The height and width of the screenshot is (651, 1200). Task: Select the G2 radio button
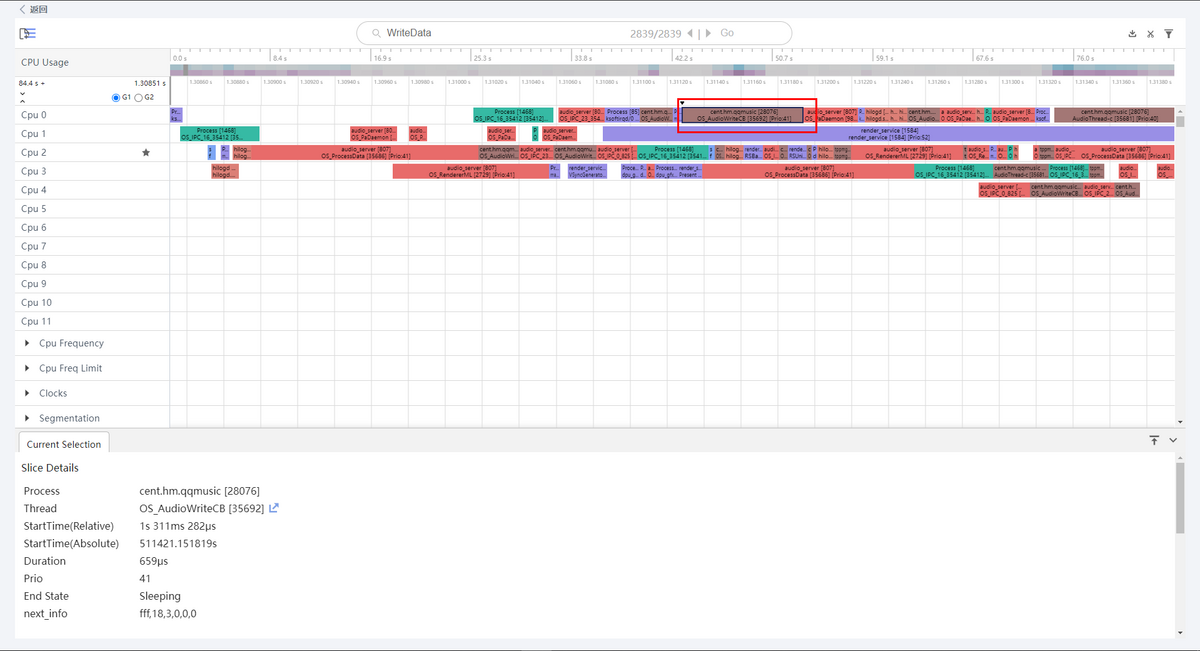point(139,97)
